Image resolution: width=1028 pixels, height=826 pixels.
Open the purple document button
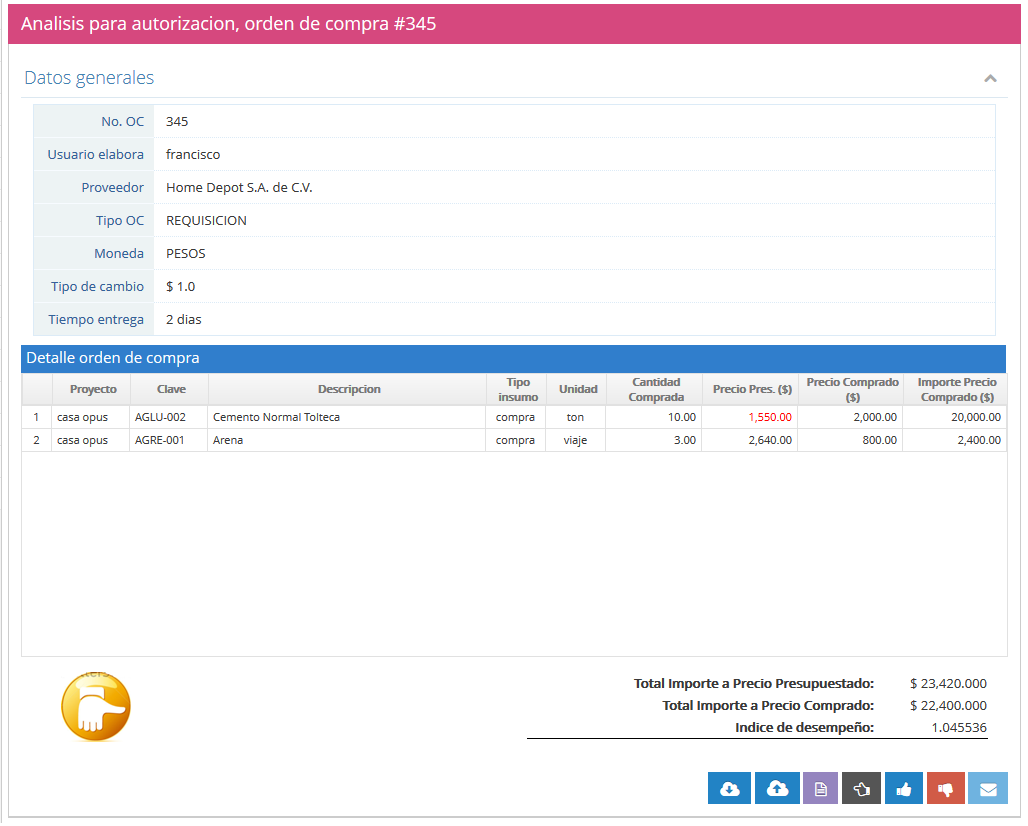pyautogui.click(x=820, y=788)
